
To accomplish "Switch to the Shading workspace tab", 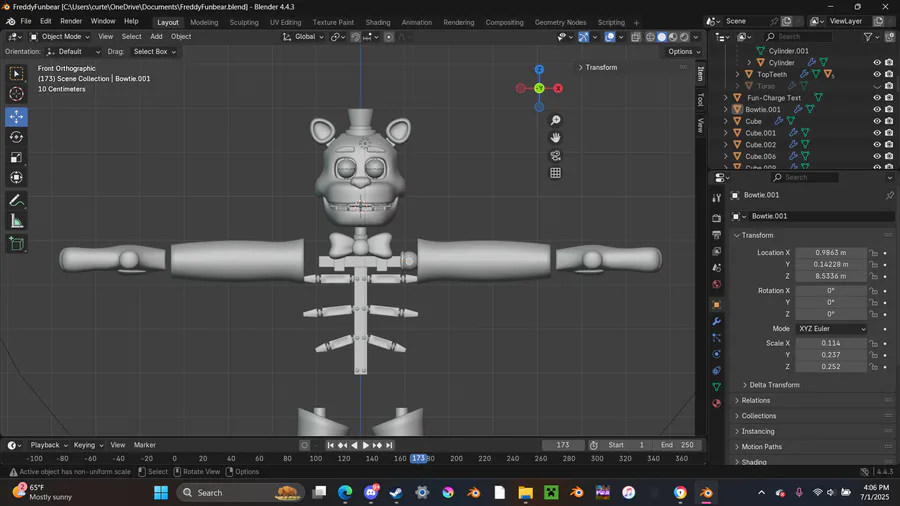I will [x=378, y=22].
